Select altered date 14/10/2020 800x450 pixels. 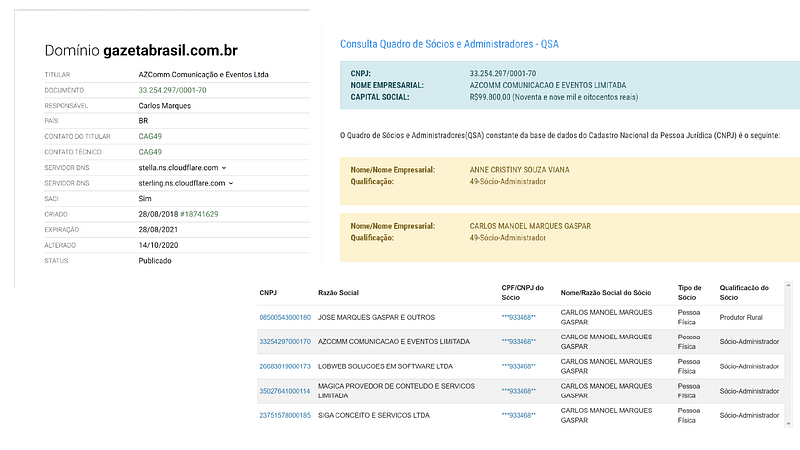158,245
